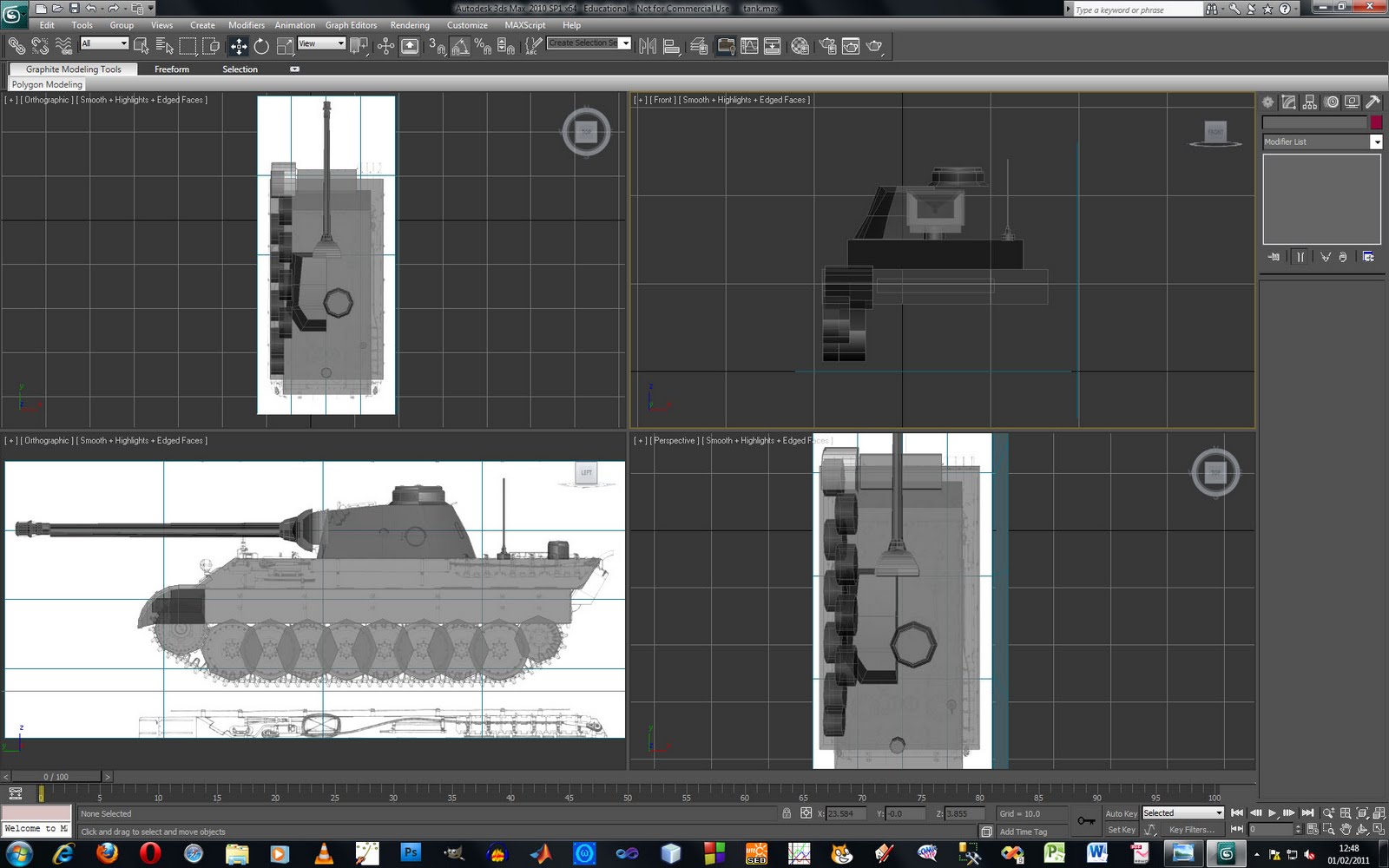Switch to the Modify command panel
1389x868 pixels.
(1288, 102)
